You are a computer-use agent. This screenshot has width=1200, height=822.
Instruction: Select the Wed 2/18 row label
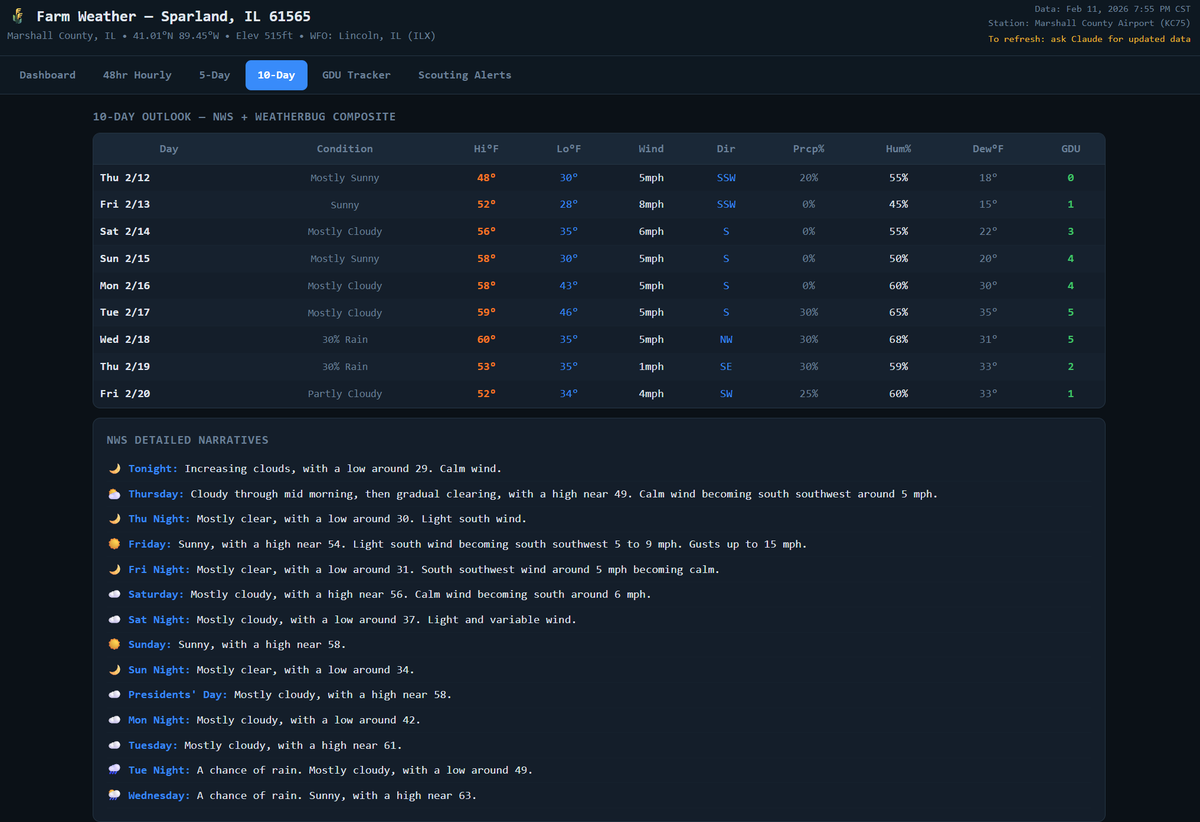click(x=125, y=340)
